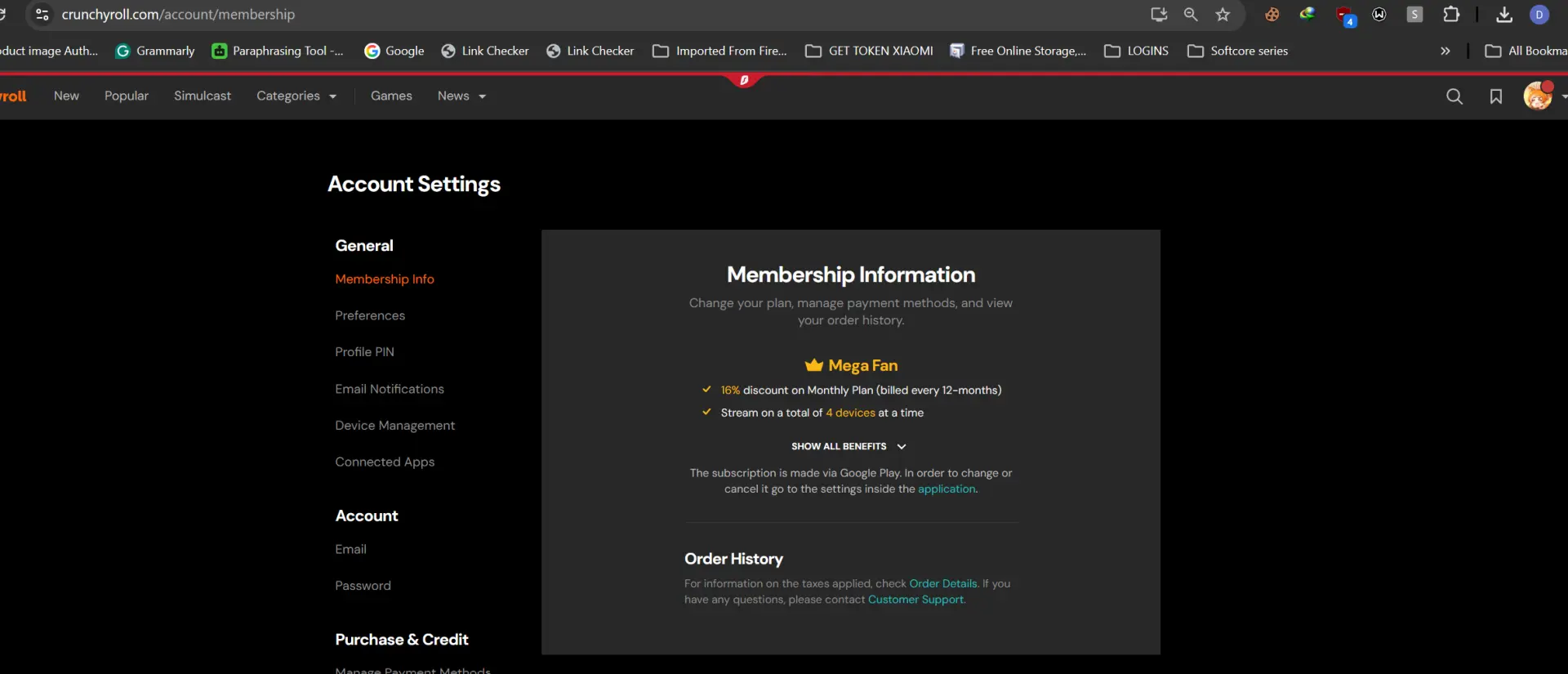
Task: Click the 'Order History' heading
Action: click(x=733, y=559)
